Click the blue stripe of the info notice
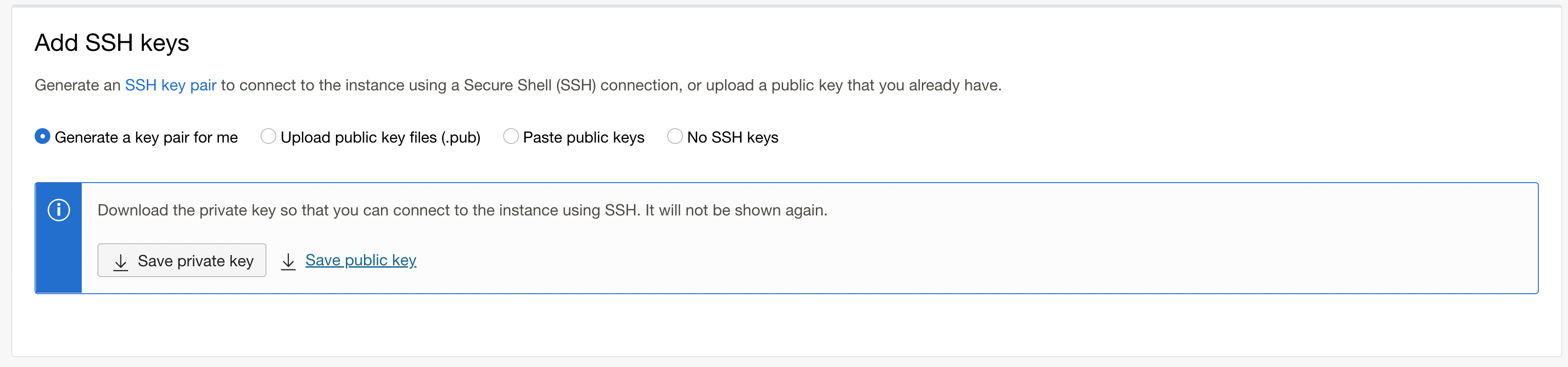This screenshot has height=367, width=1568. (x=59, y=262)
